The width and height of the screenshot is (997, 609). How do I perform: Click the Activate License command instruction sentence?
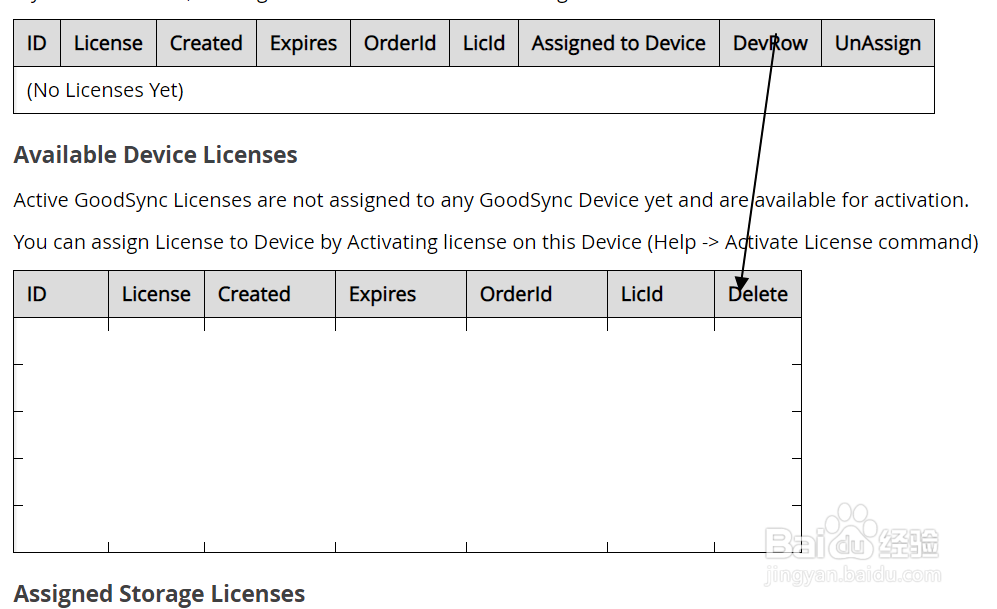(496, 242)
